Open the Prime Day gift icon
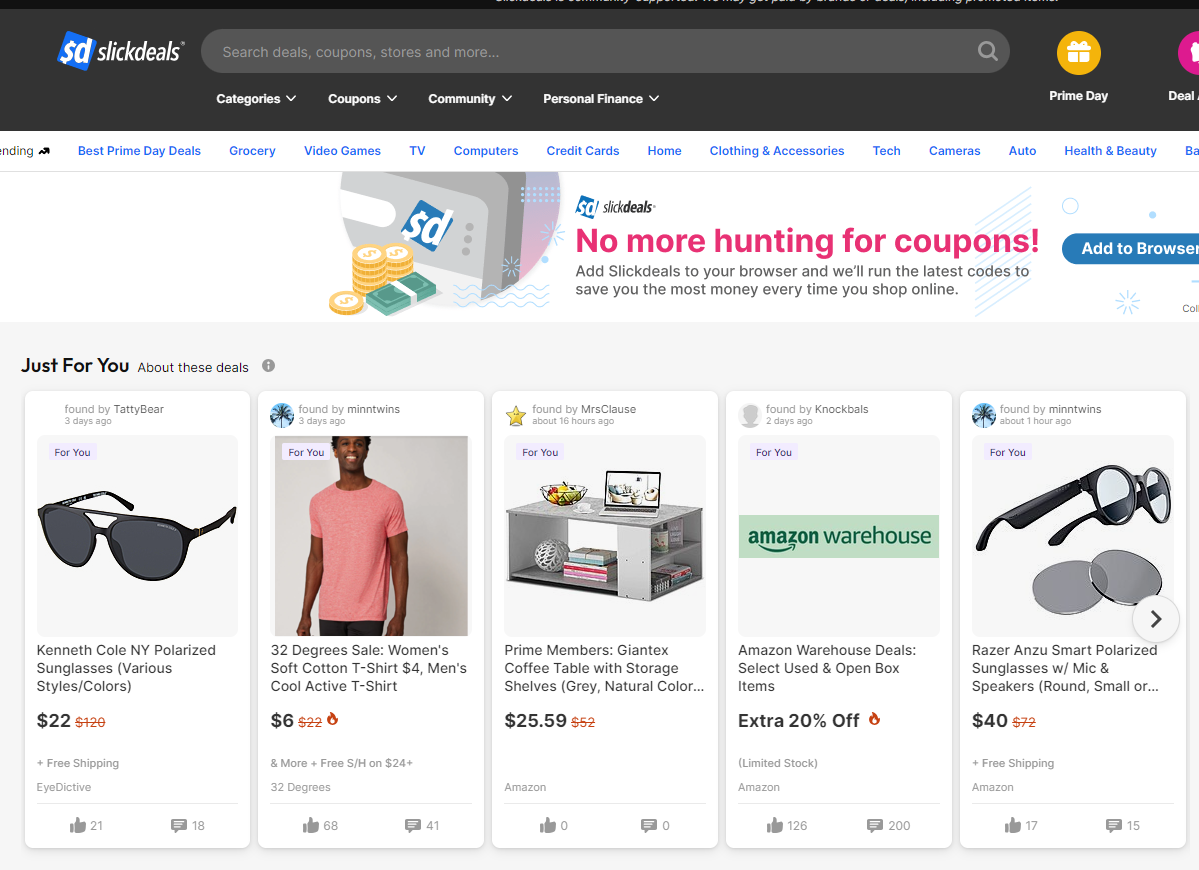The image size is (1199, 870). (1078, 53)
